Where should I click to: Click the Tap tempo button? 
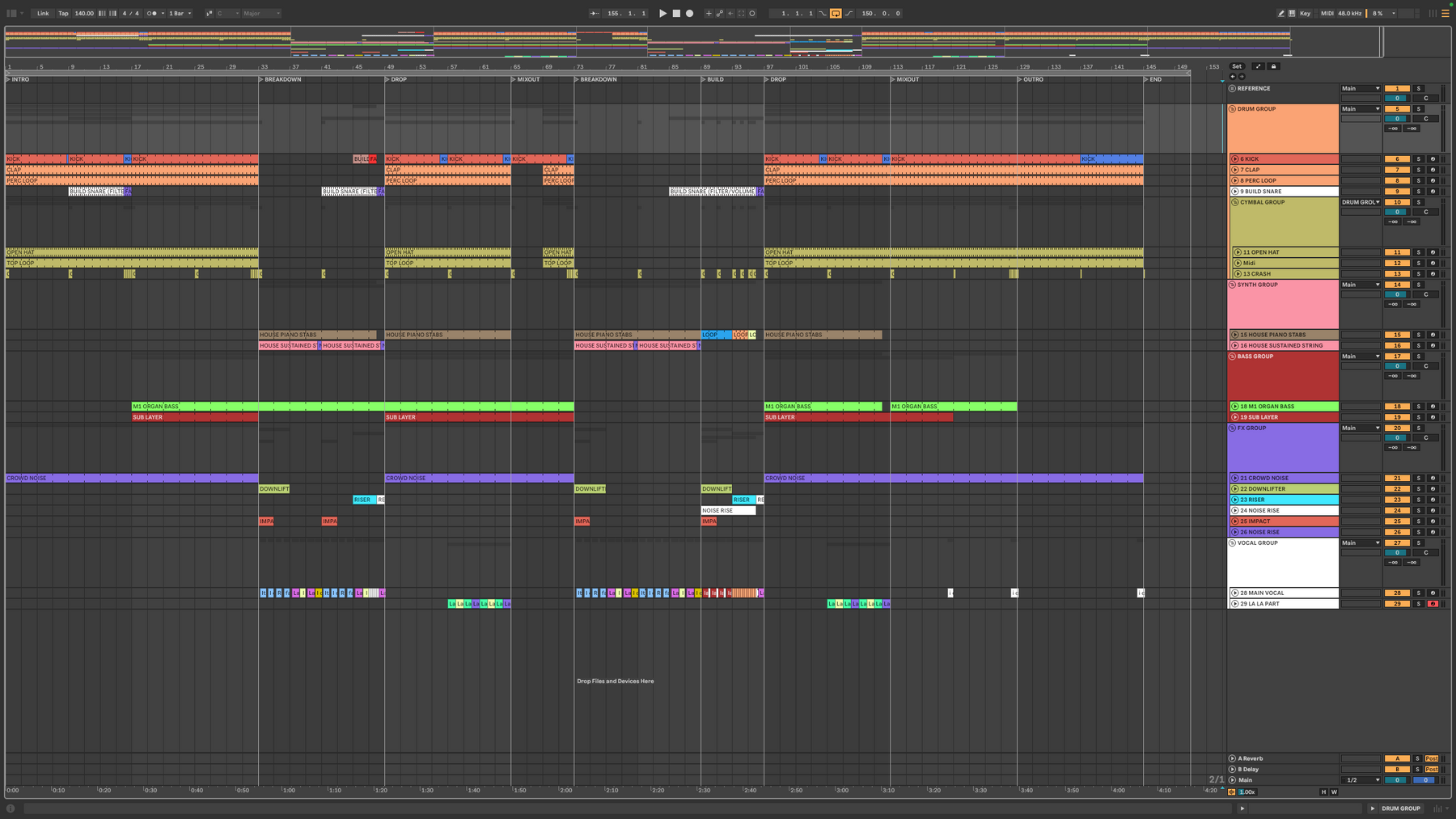tap(63, 13)
